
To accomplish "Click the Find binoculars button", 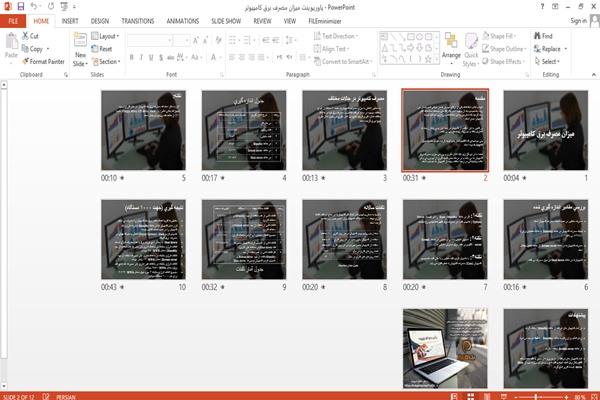I will point(543,36).
